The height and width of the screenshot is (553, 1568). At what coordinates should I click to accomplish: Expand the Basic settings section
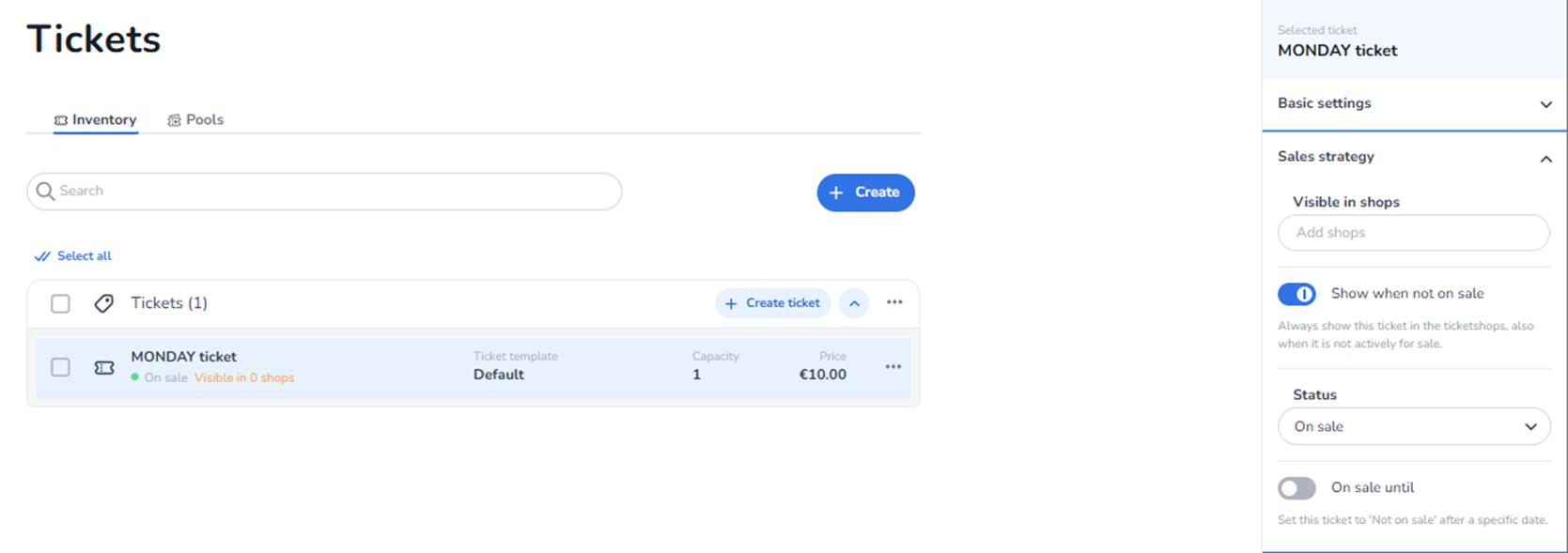(x=1545, y=104)
